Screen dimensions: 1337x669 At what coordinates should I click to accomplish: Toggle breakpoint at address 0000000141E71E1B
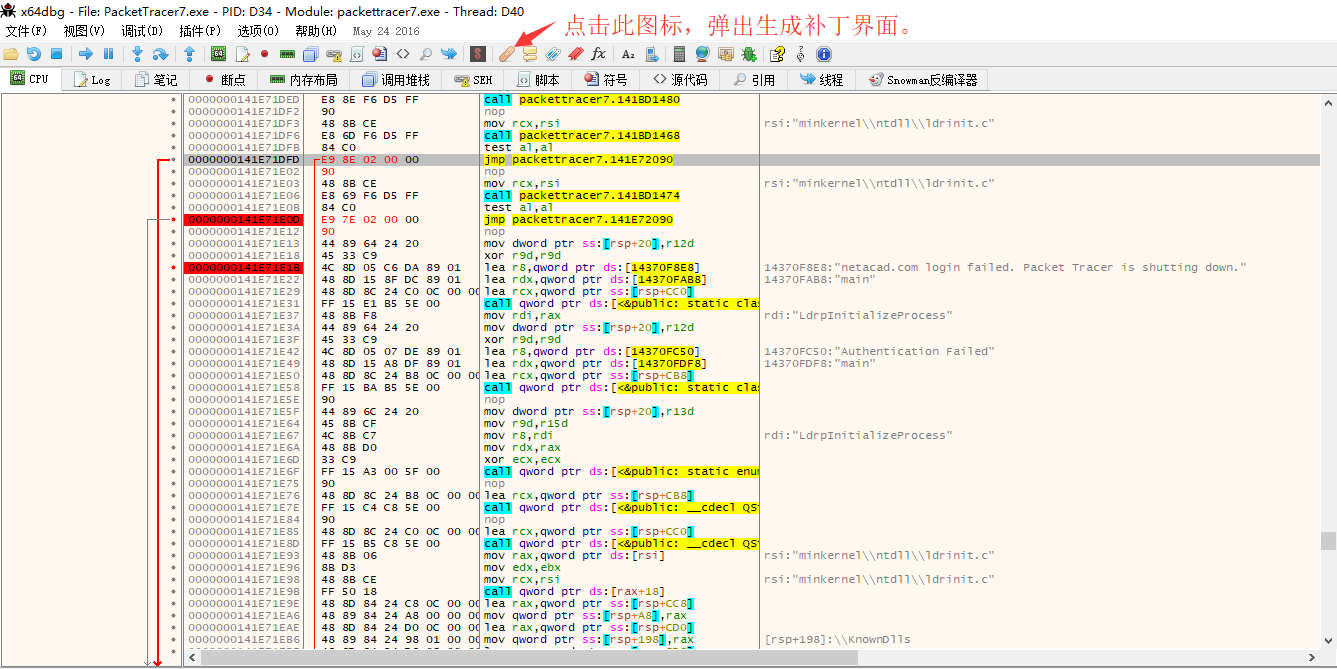(x=174, y=268)
